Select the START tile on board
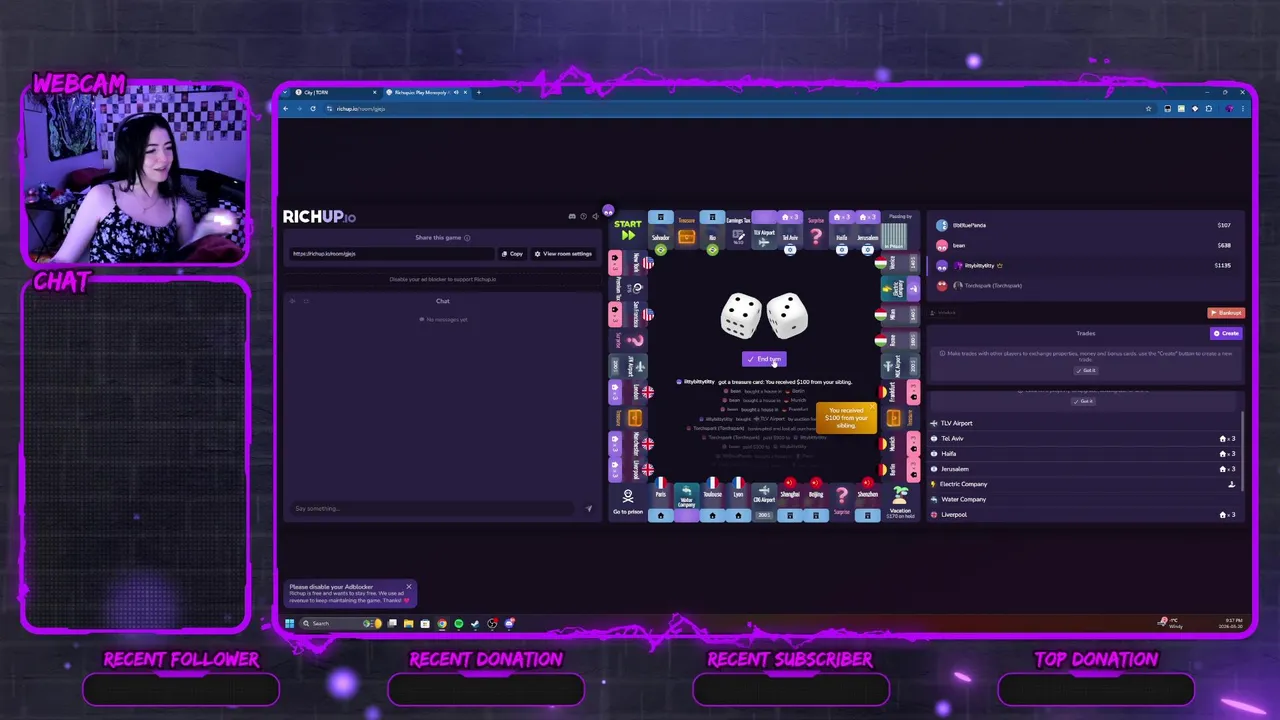 click(x=628, y=230)
